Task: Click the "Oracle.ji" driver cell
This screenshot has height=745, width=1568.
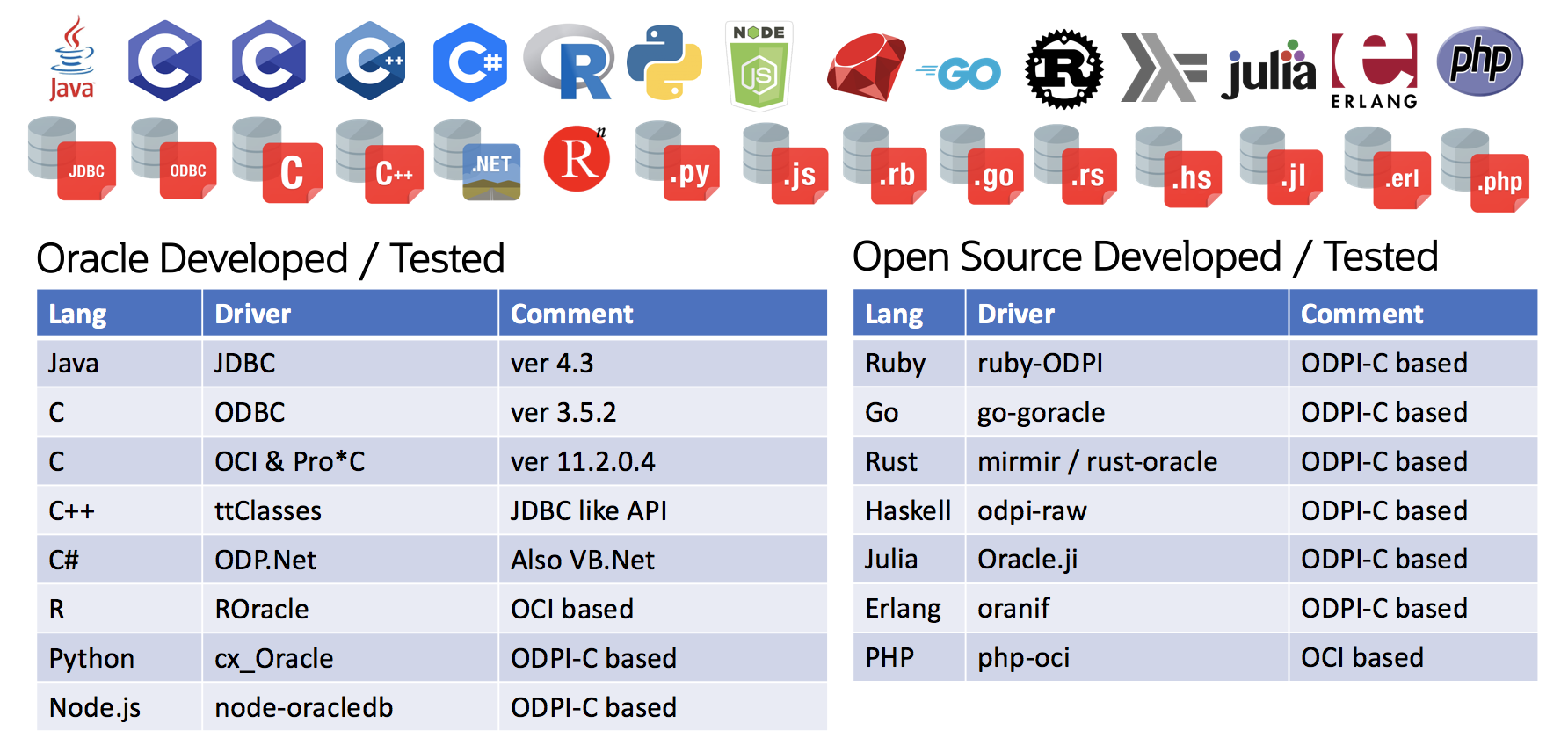Action: [x=1128, y=559]
